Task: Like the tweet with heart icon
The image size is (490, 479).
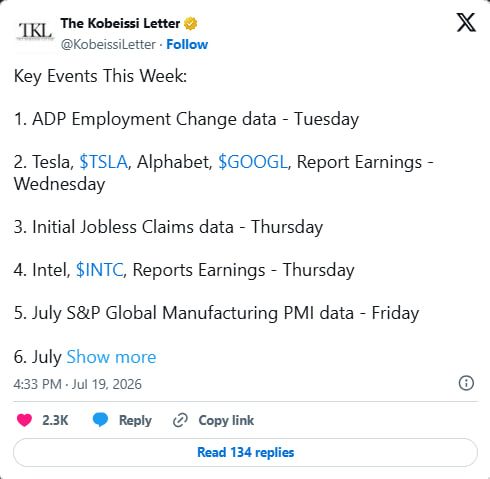Action: tap(24, 420)
